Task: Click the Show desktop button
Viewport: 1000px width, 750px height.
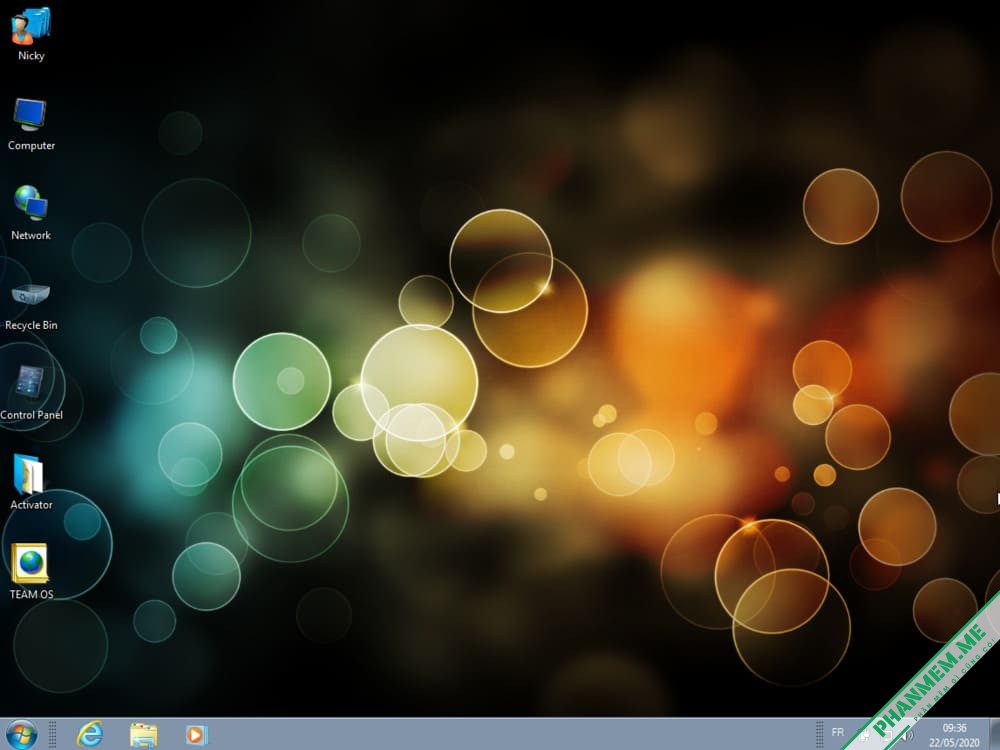Action: pos(994,734)
